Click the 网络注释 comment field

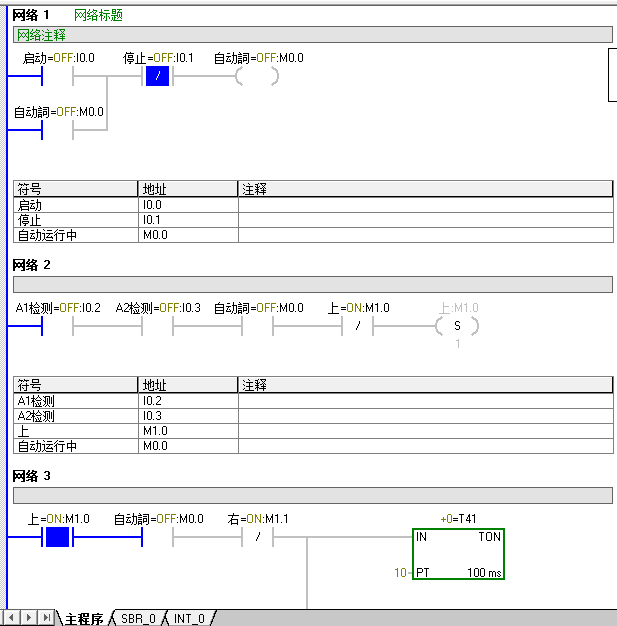click(x=313, y=35)
